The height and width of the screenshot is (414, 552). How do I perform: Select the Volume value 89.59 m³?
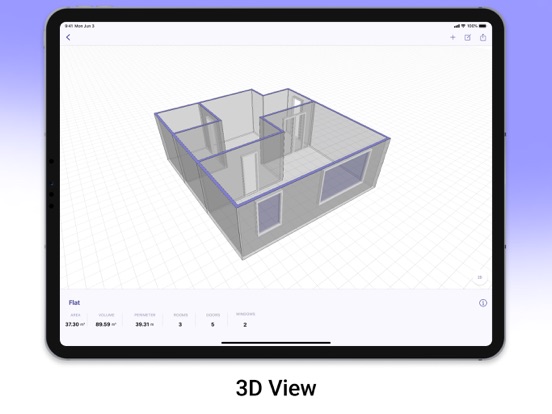(106, 324)
